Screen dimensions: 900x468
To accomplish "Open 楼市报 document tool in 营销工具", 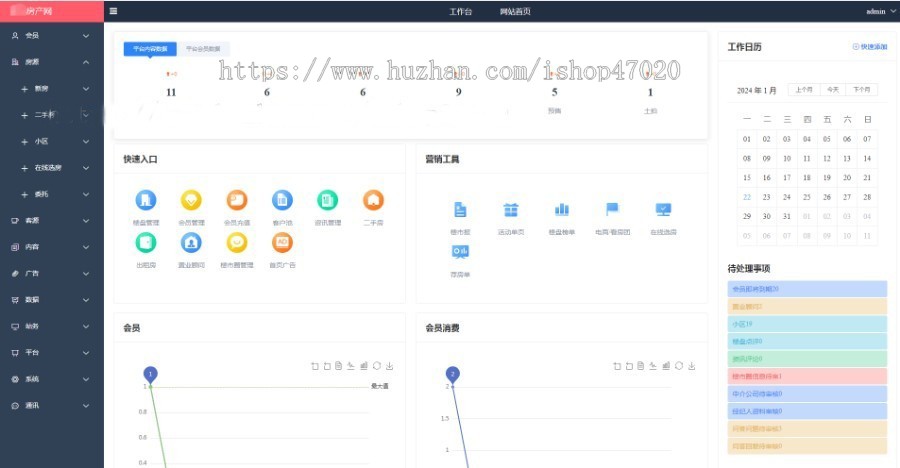I will click(460, 210).
